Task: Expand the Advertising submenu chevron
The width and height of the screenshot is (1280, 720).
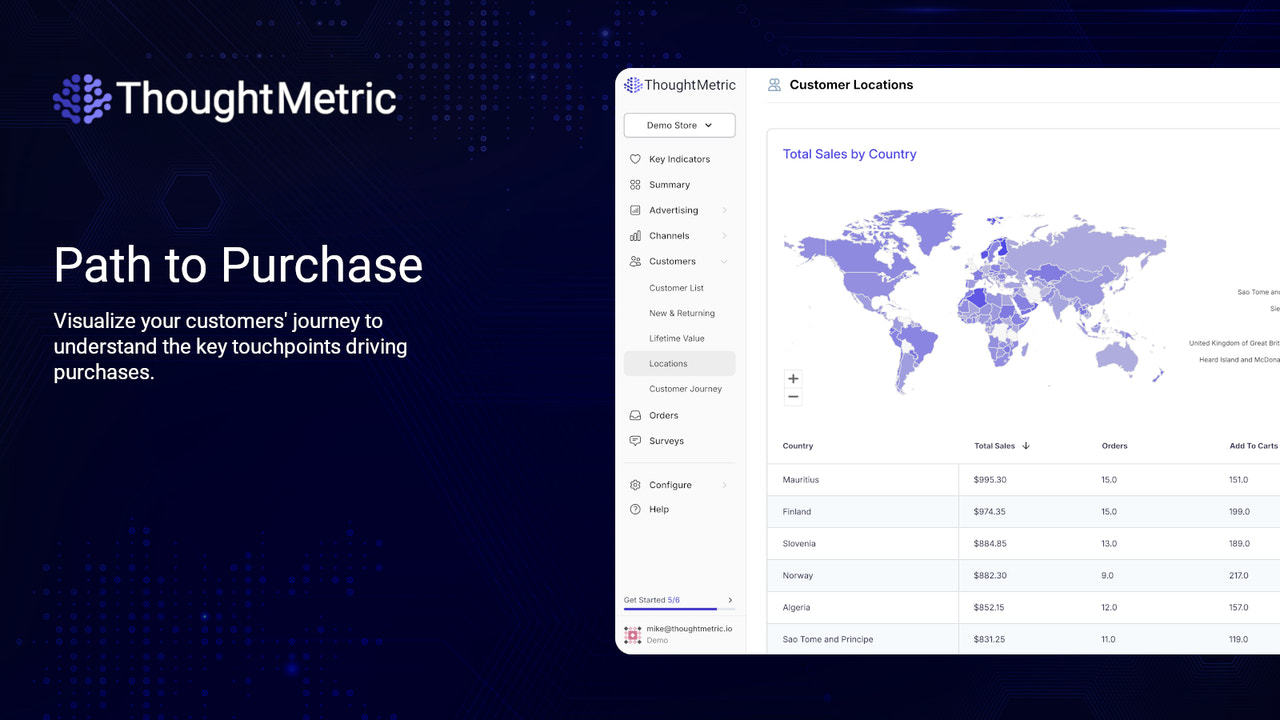Action: coord(724,210)
